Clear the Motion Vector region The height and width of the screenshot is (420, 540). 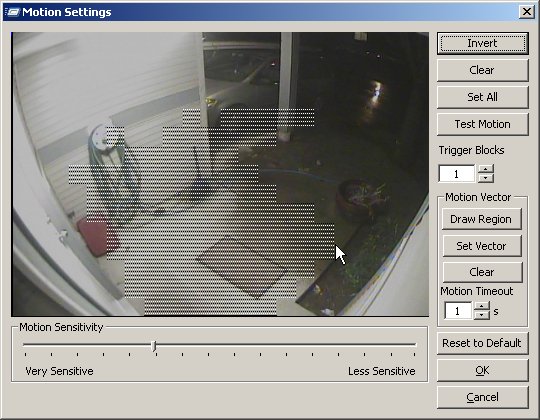pyautogui.click(x=481, y=272)
